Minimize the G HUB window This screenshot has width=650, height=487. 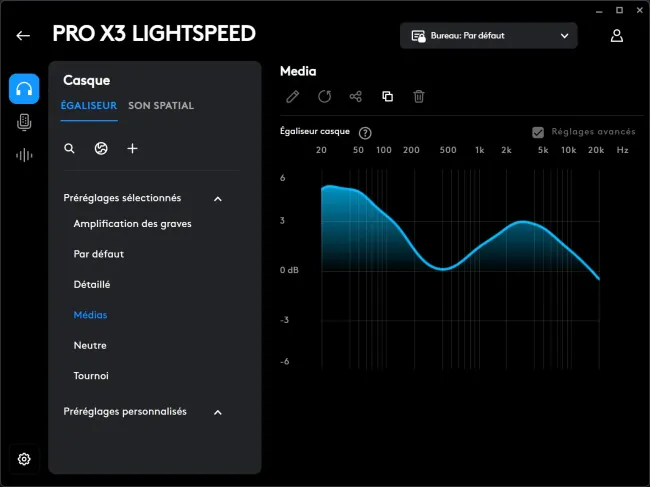tap(599, 11)
